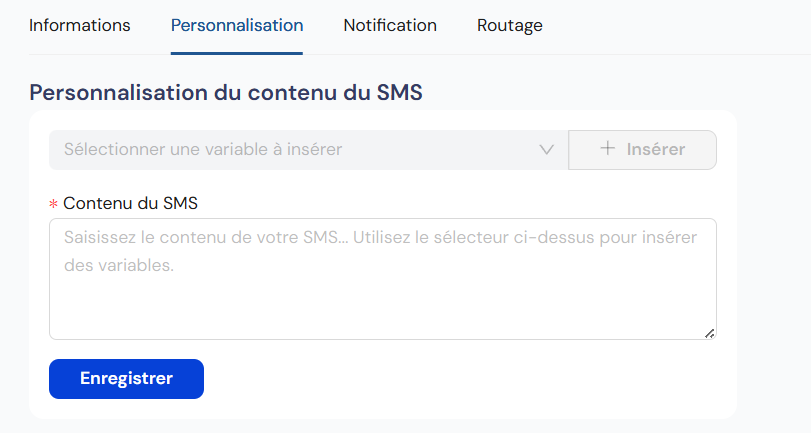Click the red required asterisk beside Contenu du SMS

(x=53, y=204)
